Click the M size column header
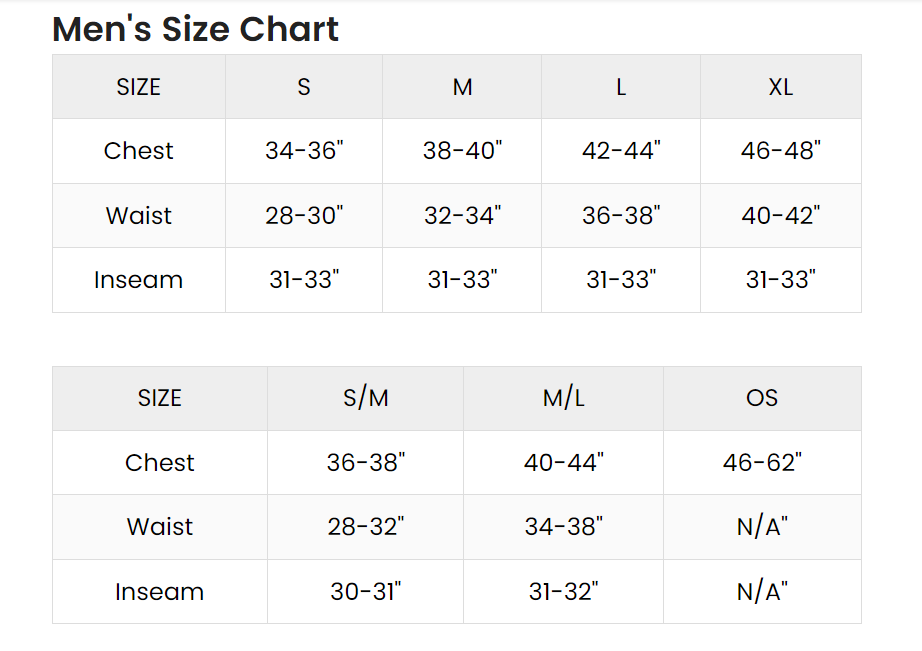This screenshot has height=651, width=922. tap(462, 87)
